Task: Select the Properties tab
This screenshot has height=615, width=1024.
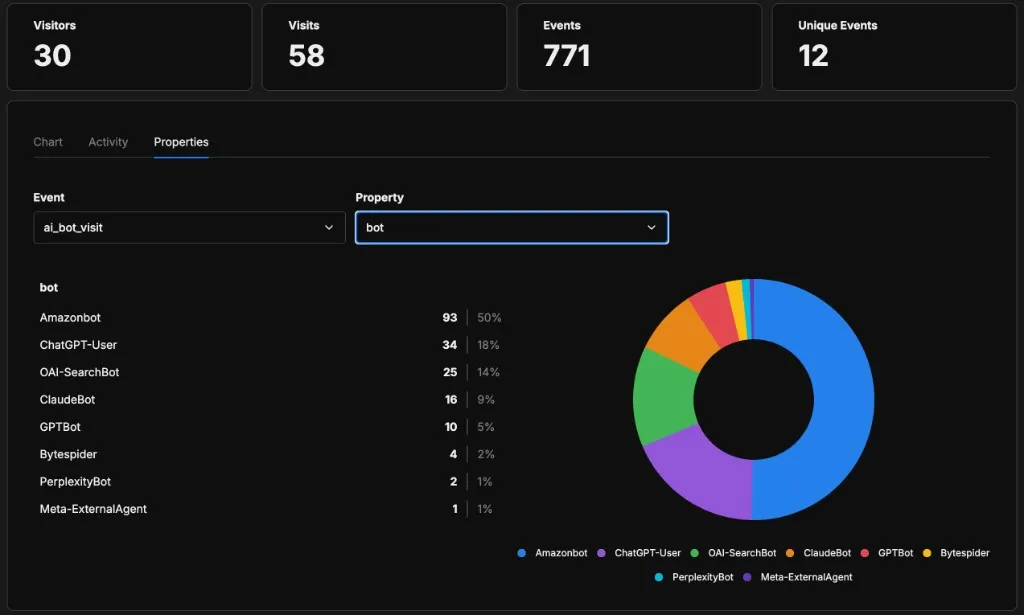Action: click(181, 141)
